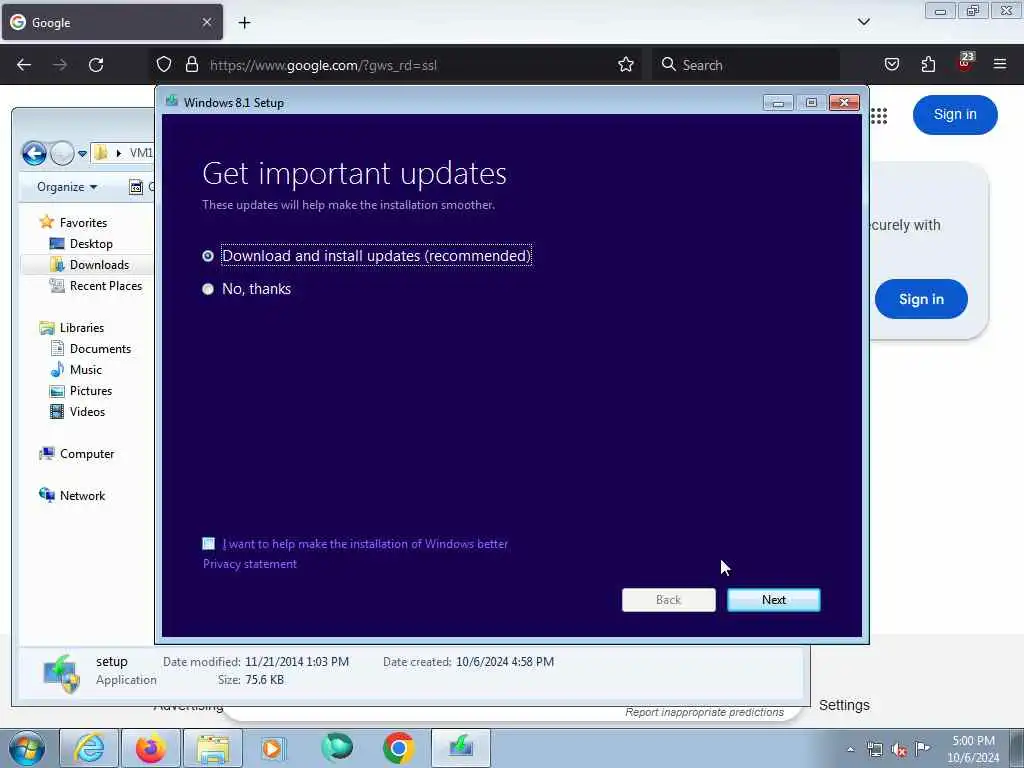Bookmark this page with the star icon
The height and width of the screenshot is (768, 1024).
pos(626,65)
